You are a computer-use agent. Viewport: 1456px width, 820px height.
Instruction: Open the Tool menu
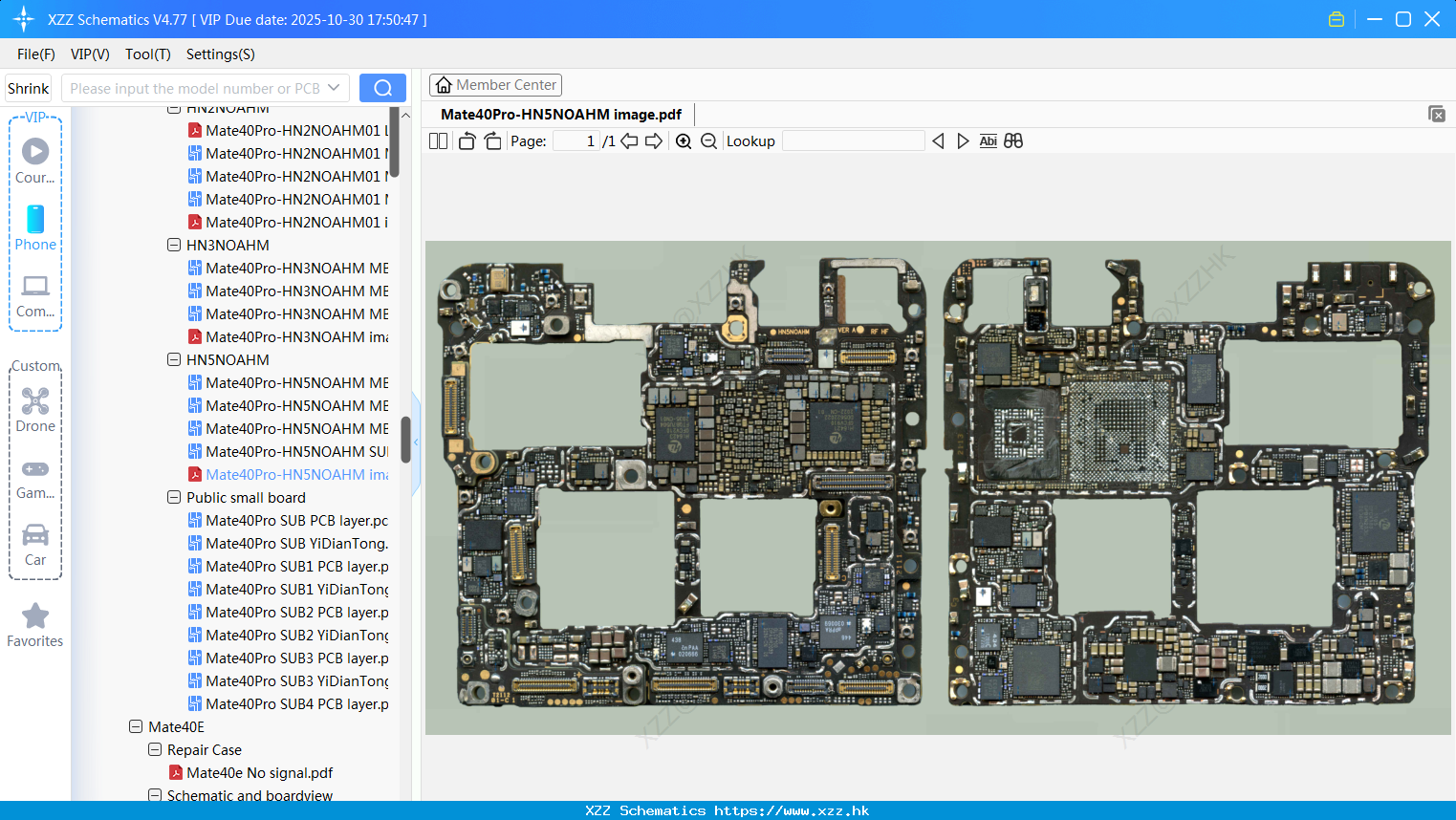[148, 54]
